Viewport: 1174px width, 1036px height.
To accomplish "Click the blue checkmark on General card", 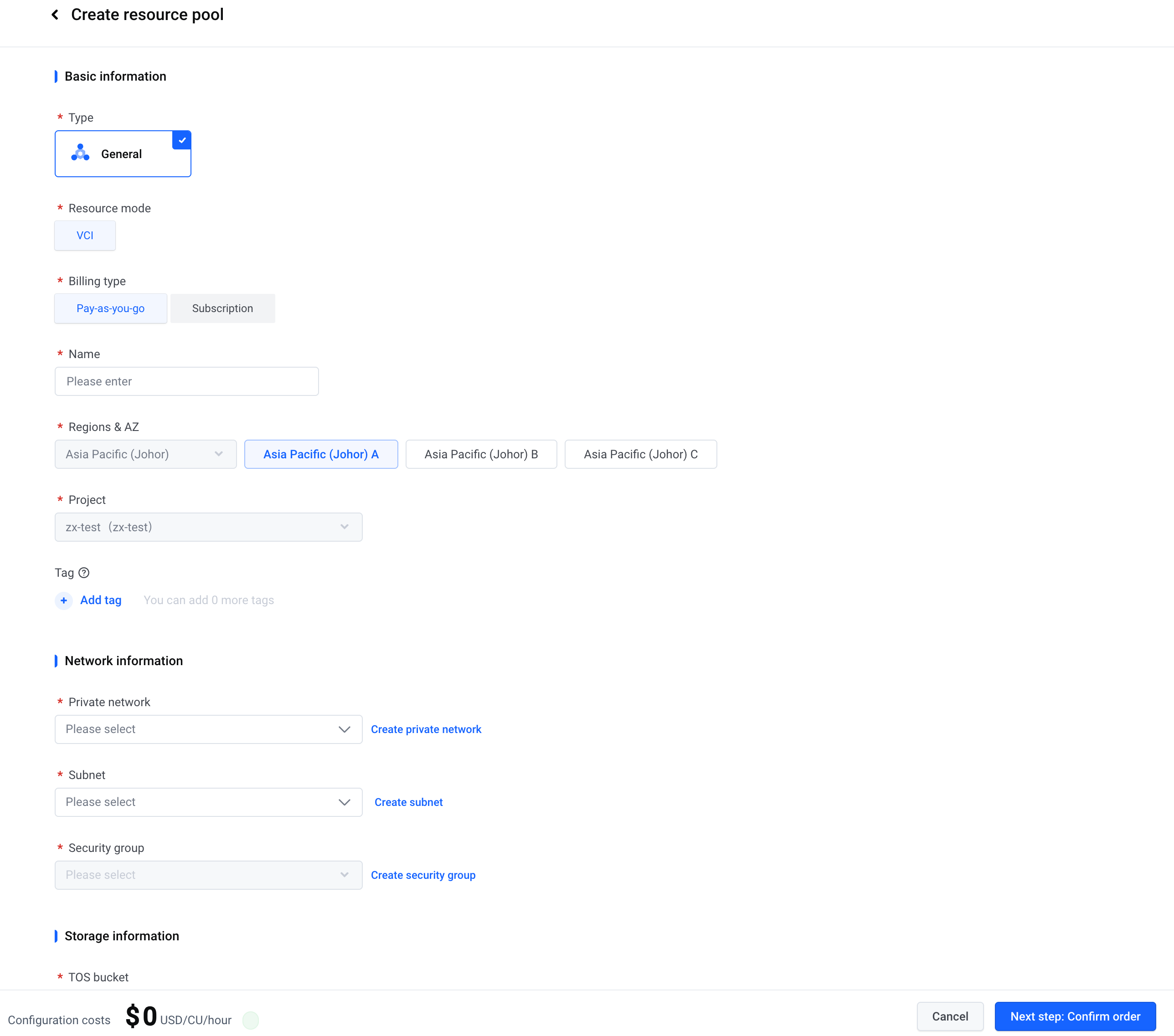I will tap(181, 140).
